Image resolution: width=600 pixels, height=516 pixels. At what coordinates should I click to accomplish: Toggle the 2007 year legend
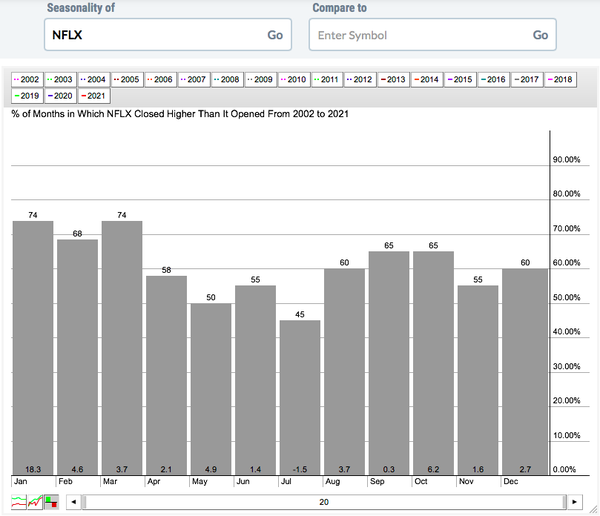[194, 80]
